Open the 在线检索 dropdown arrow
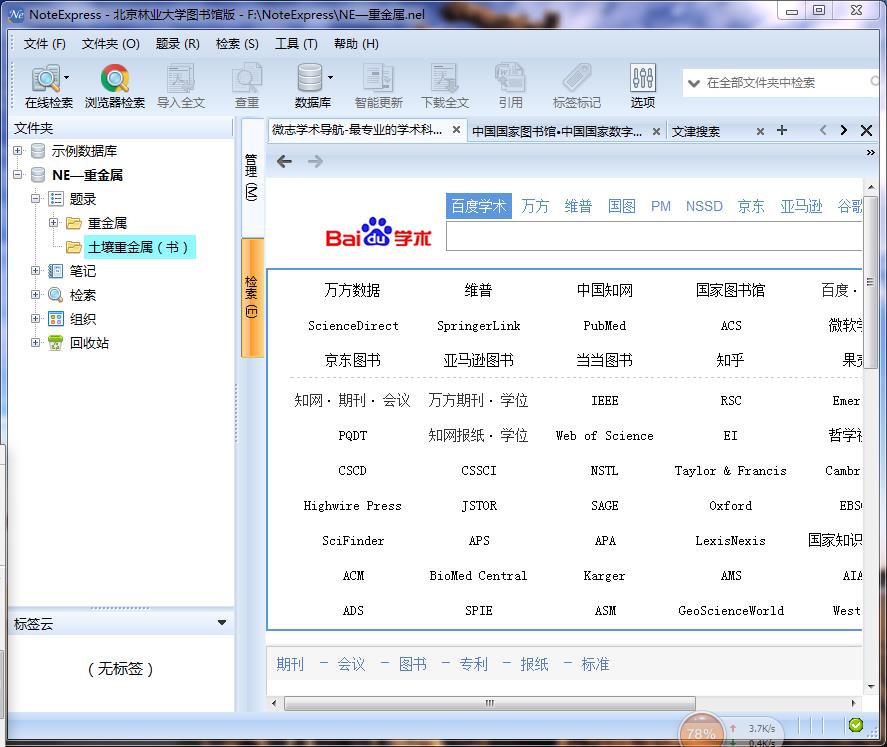Image resolution: width=887 pixels, height=747 pixels. (x=67, y=77)
